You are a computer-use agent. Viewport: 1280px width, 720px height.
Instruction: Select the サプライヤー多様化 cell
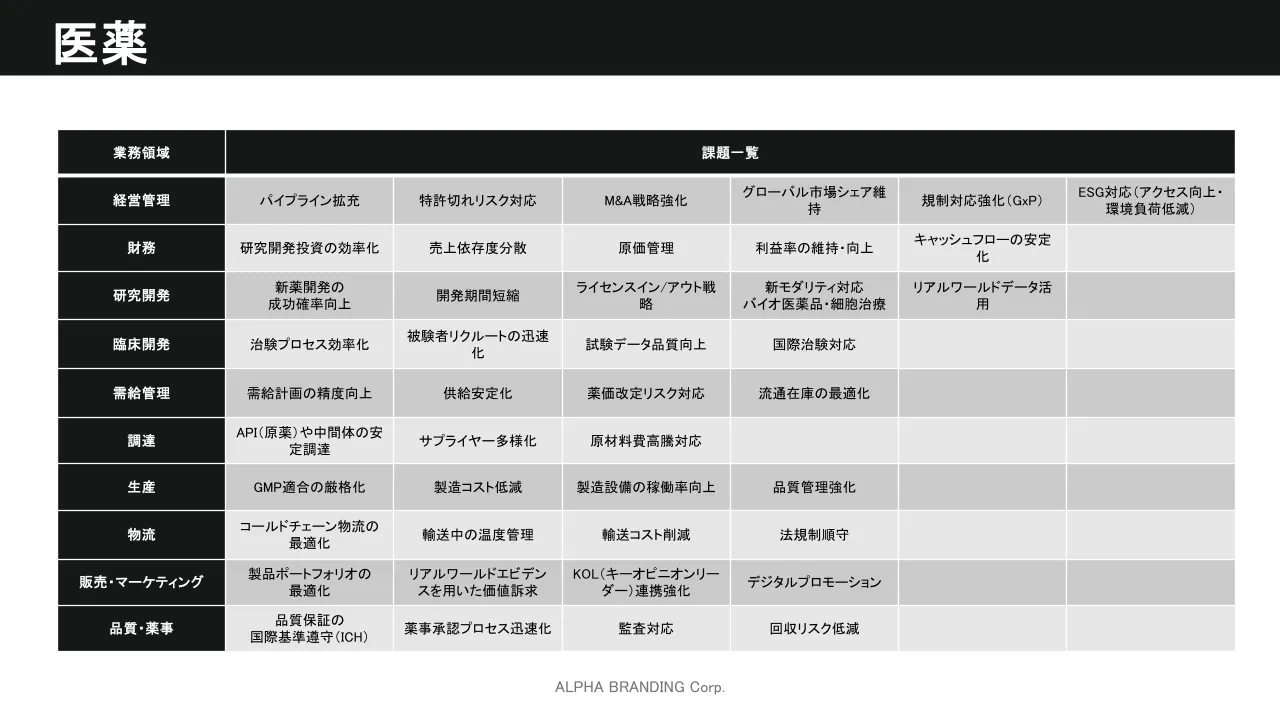point(478,440)
